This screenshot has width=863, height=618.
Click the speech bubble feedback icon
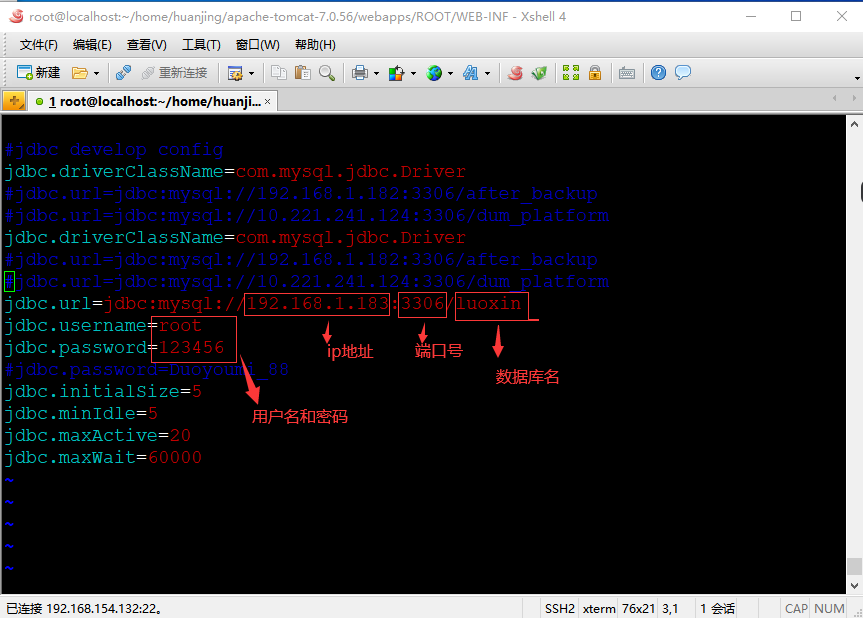tap(683, 73)
